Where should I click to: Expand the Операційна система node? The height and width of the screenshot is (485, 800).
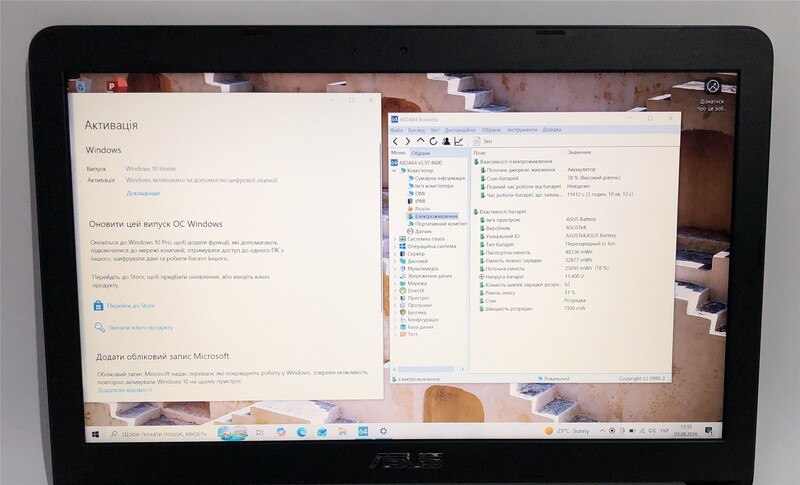click(x=394, y=246)
